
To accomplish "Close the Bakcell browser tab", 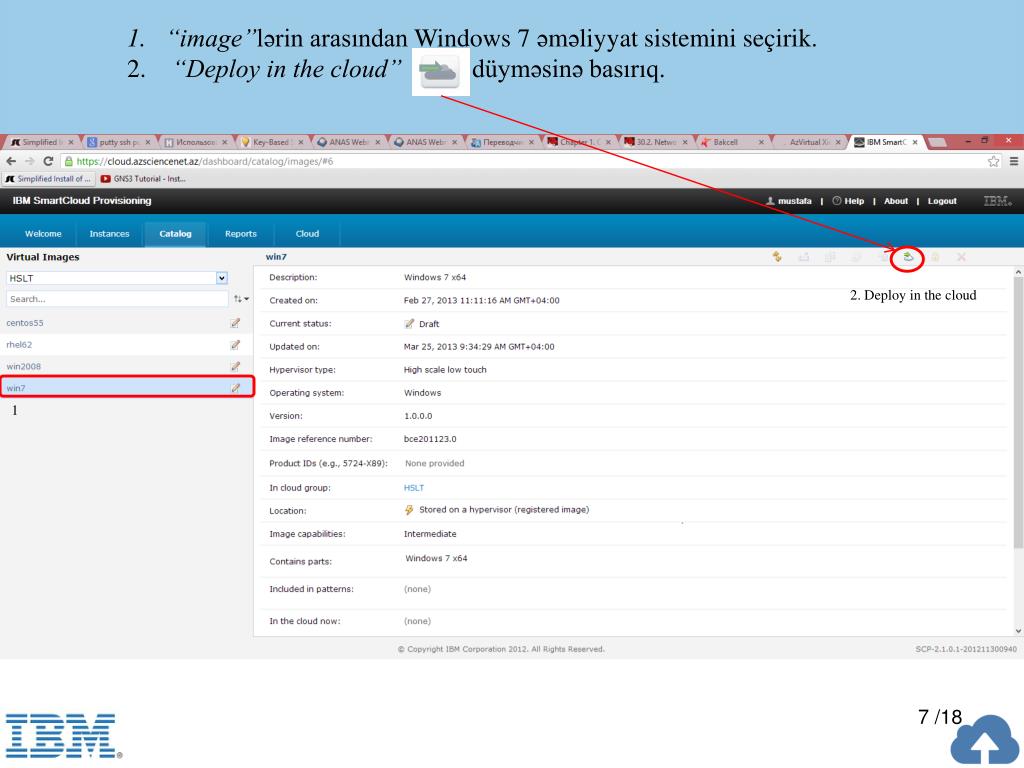I will [761, 142].
